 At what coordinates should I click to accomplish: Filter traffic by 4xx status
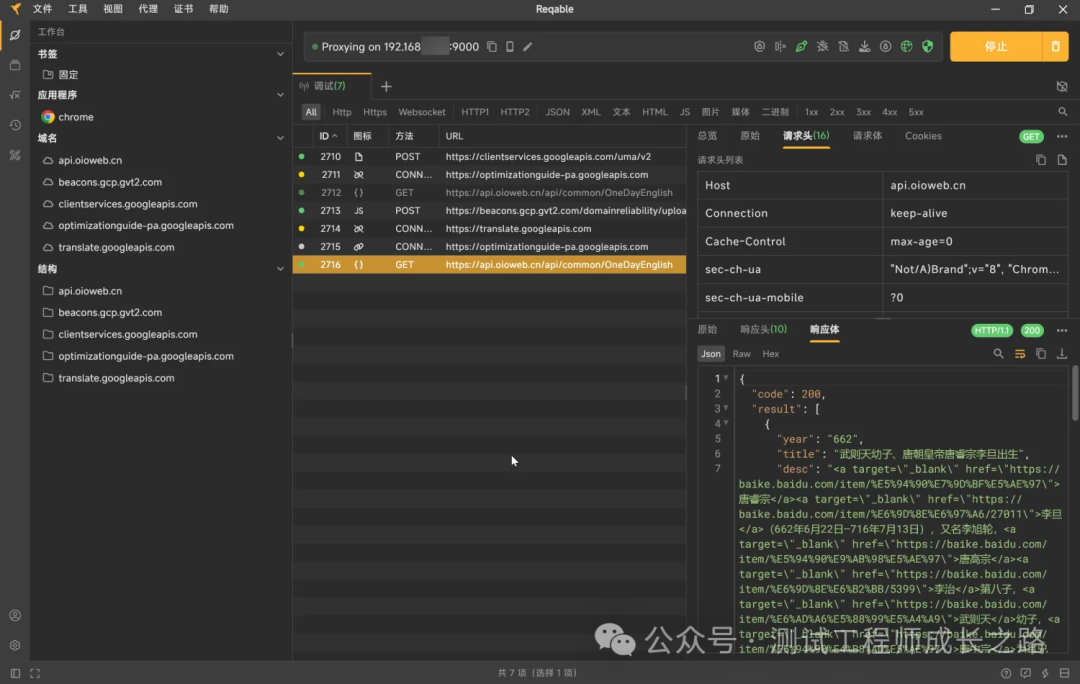point(890,112)
